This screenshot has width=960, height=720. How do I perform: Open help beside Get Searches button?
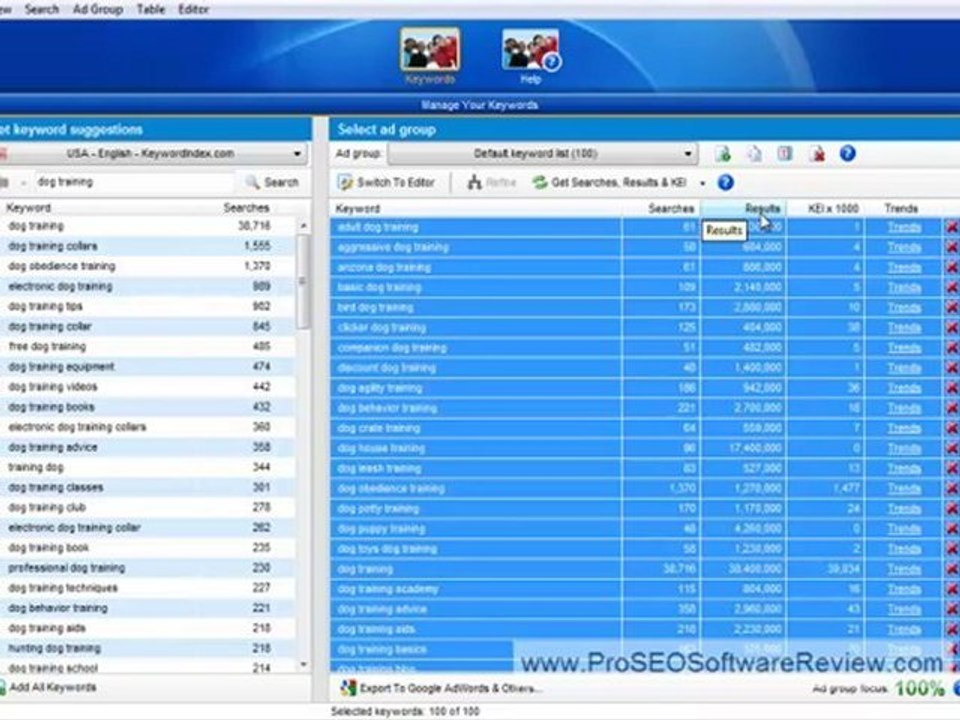(726, 182)
